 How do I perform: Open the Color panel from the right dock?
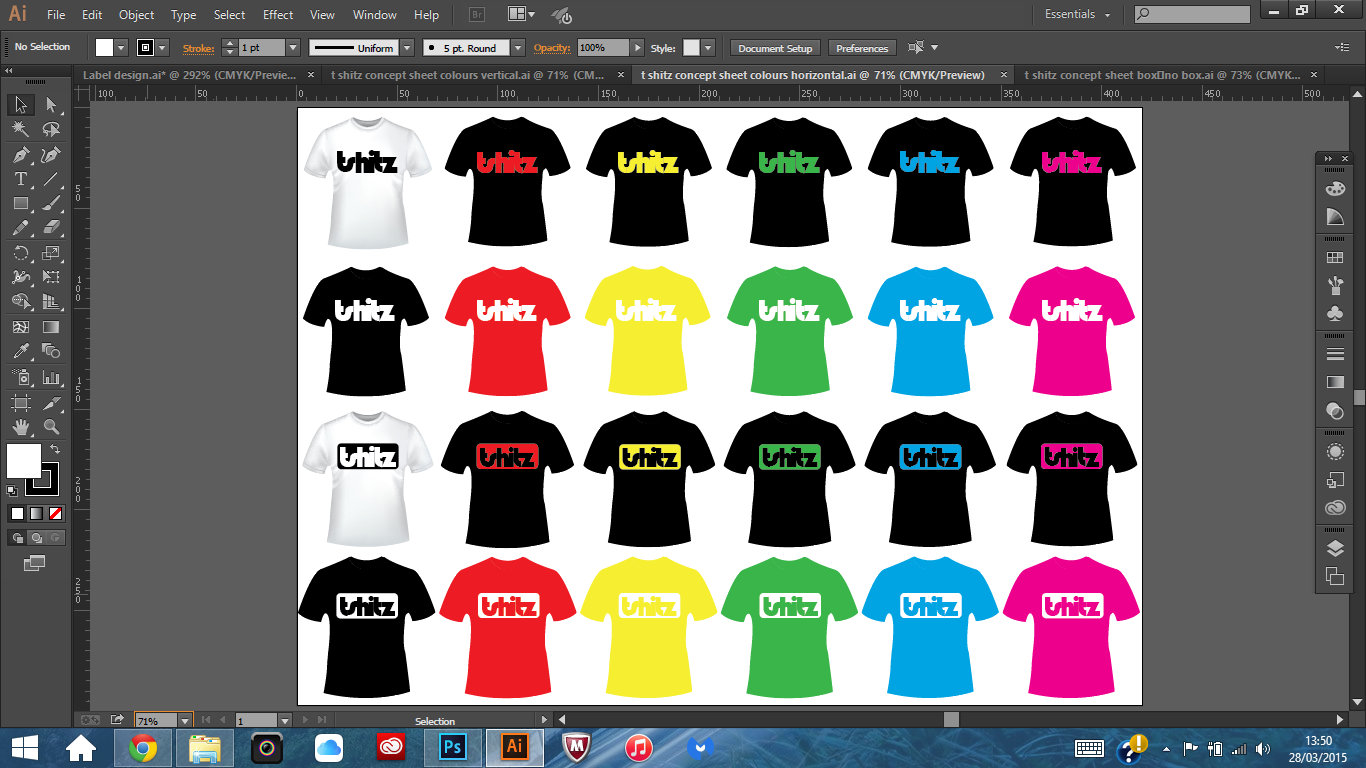[x=1334, y=186]
